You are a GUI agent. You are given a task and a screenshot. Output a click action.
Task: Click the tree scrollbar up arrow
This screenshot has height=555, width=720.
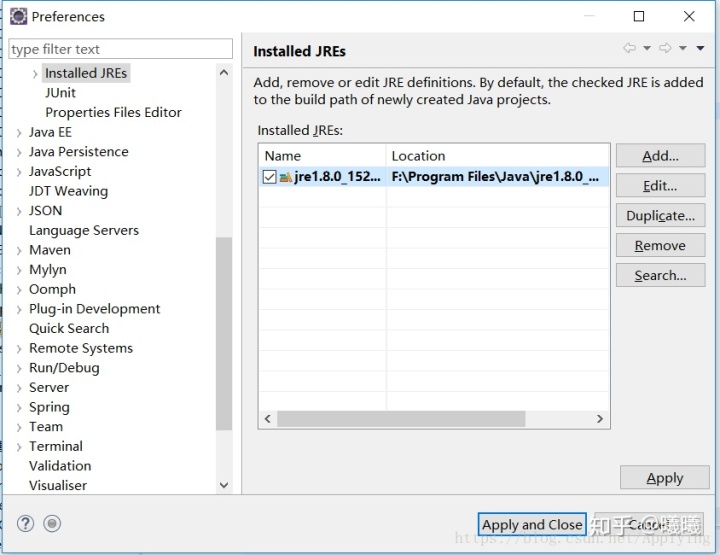pyautogui.click(x=224, y=73)
